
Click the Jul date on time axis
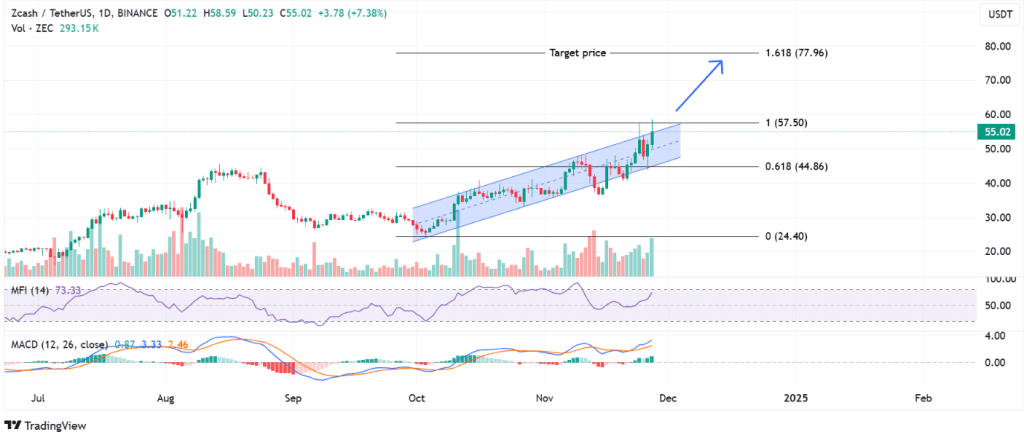click(x=39, y=397)
